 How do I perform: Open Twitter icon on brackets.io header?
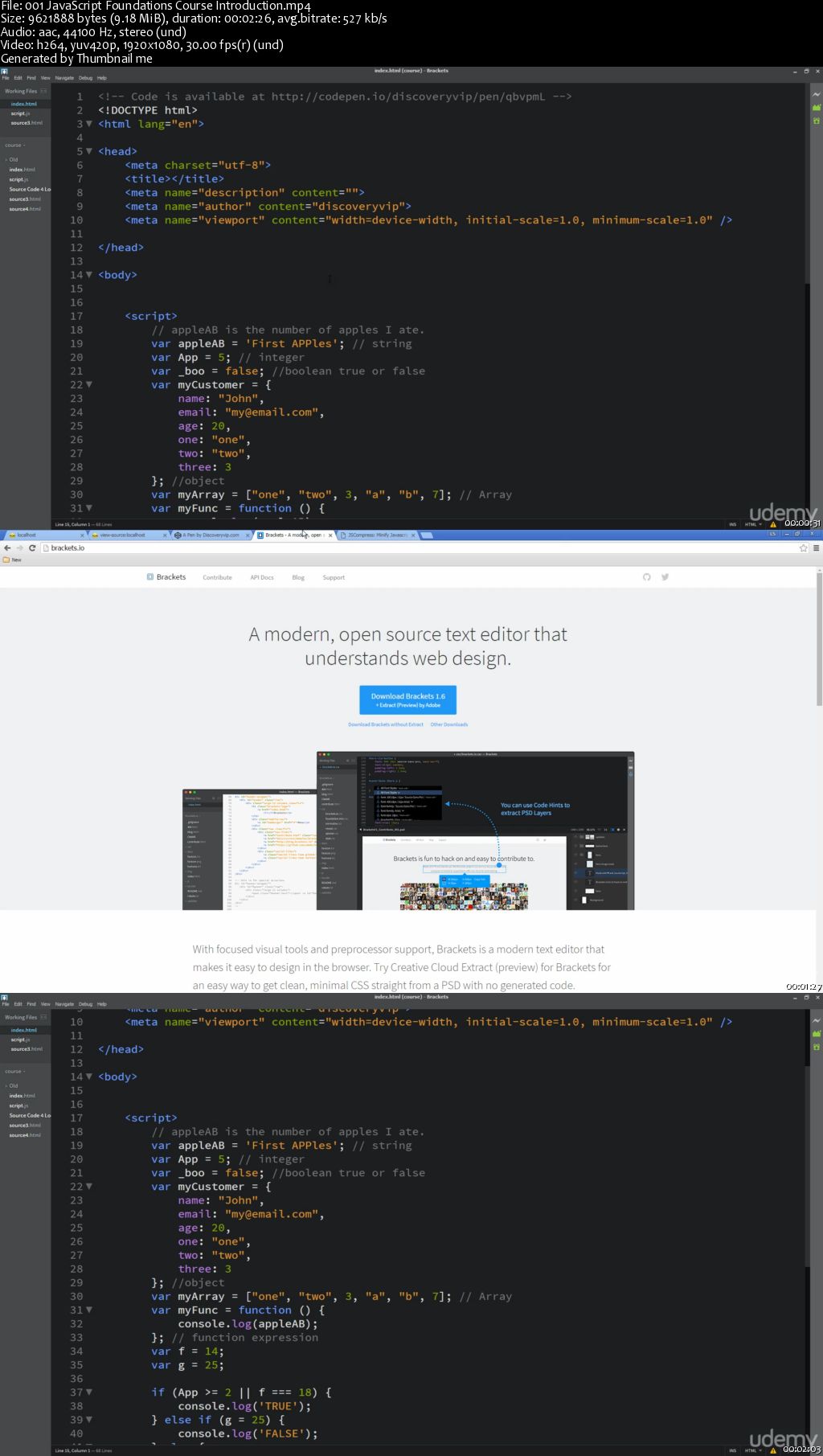click(665, 577)
